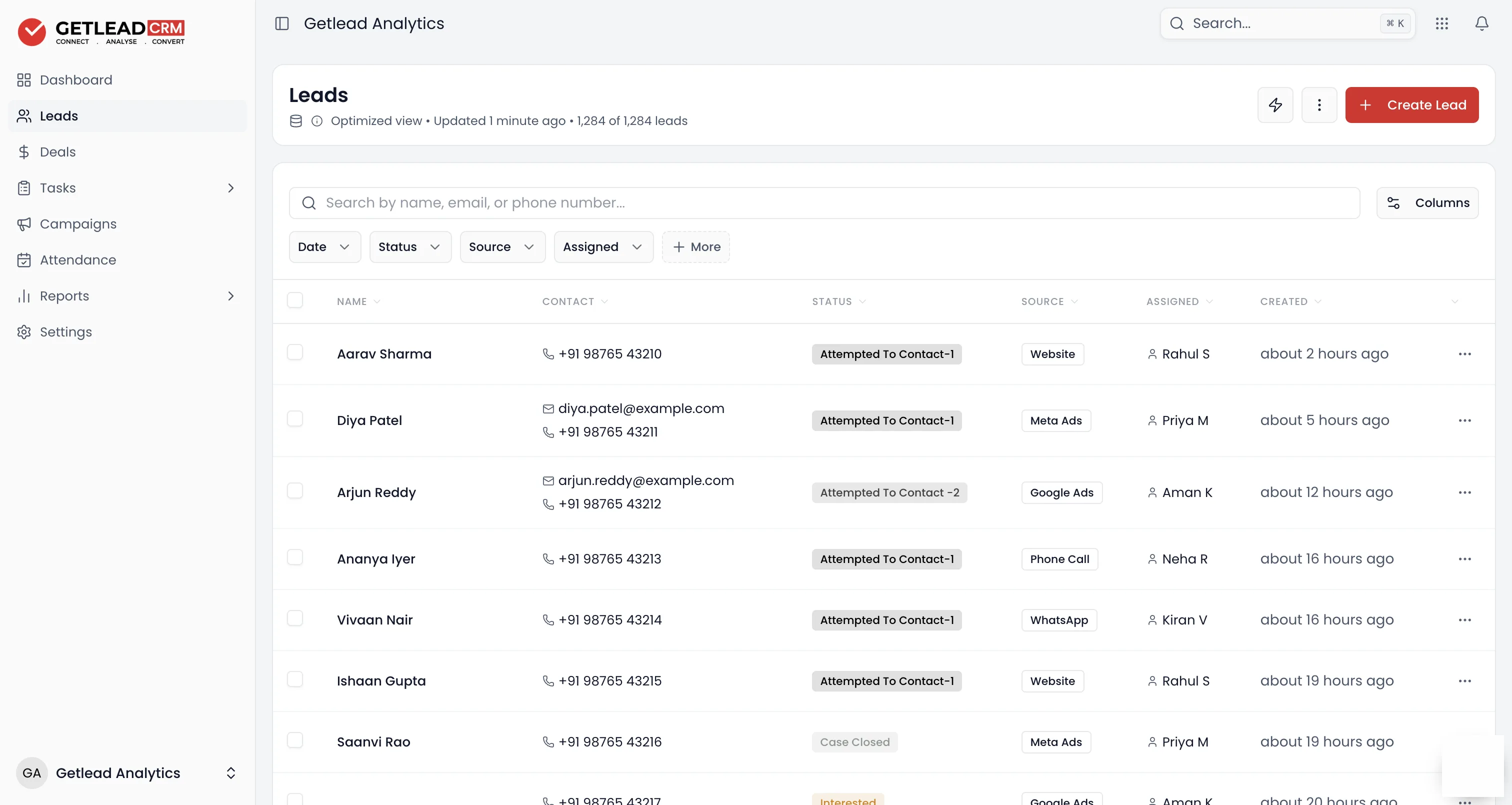The image size is (1512, 805).
Task: Open the Assigned filter dropdown
Action: coord(603,246)
